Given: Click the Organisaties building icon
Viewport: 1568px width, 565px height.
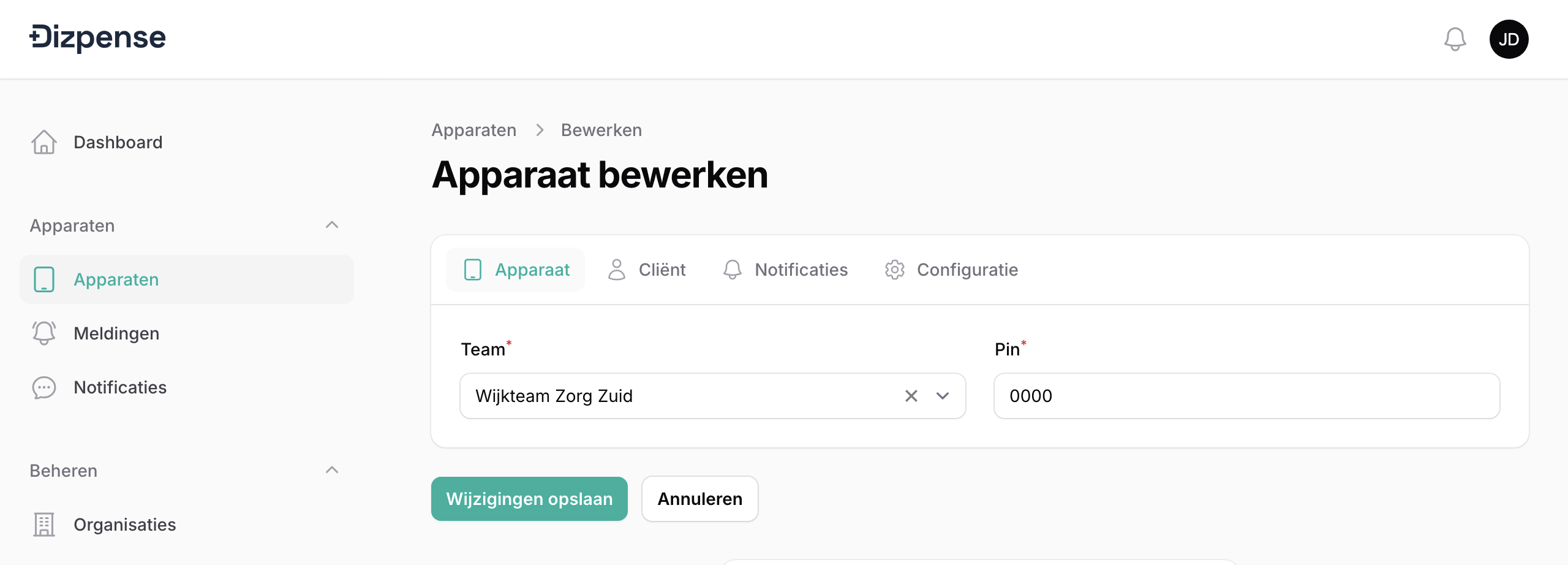Looking at the screenshot, I should click(x=44, y=525).
